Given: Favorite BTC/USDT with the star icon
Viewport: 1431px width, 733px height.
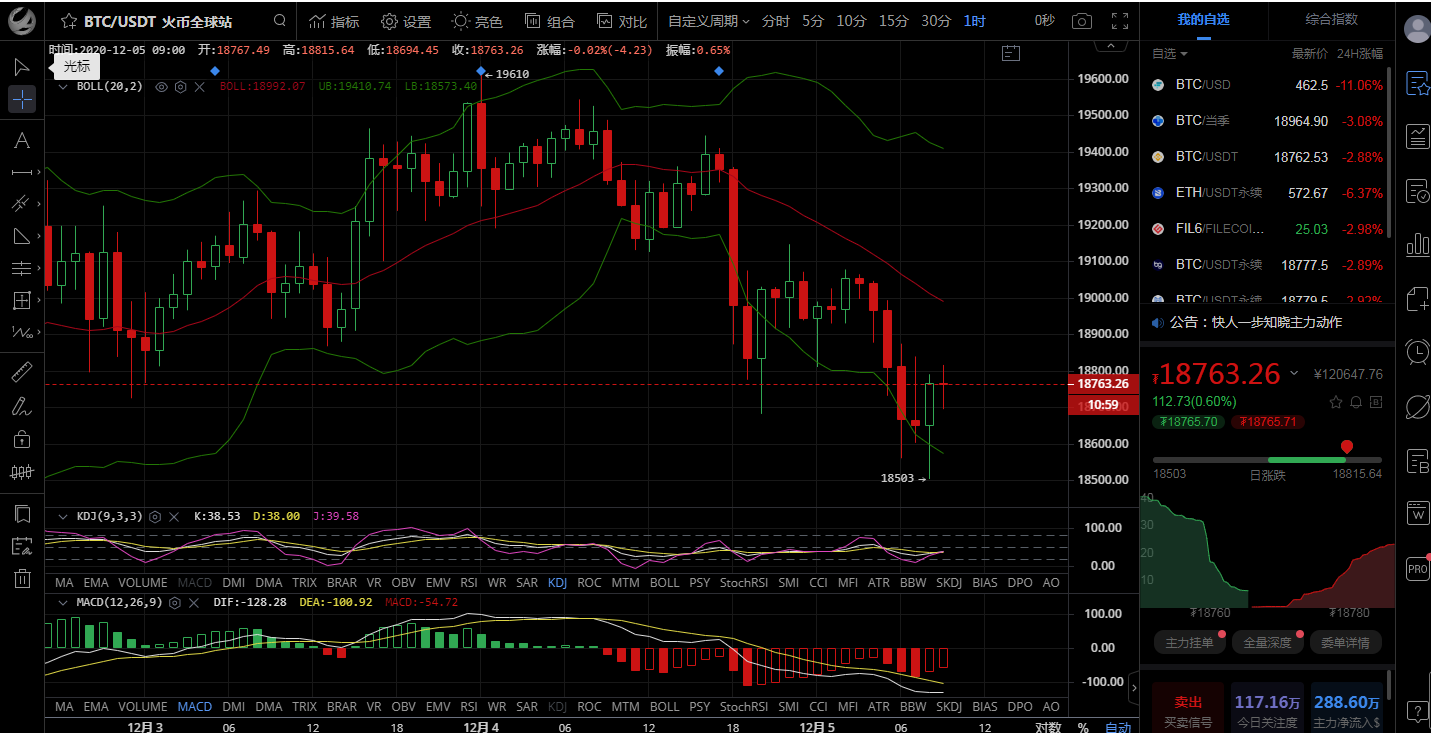Looking at the screenshot, I should [68, 21].
